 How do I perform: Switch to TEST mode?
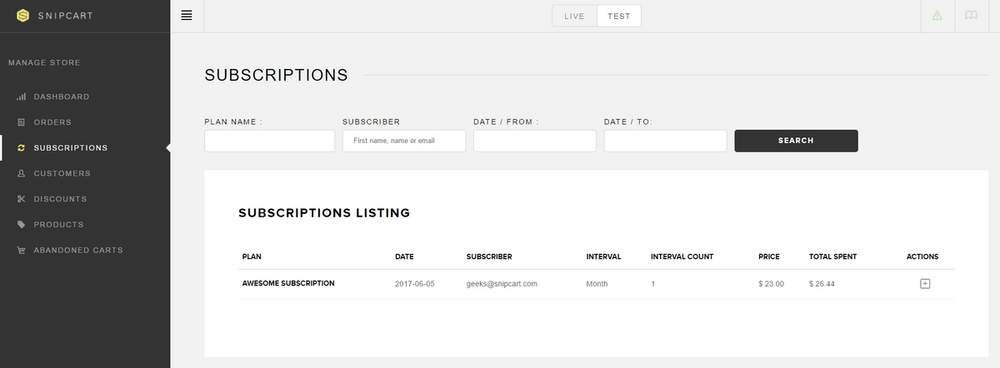(619, 16)
